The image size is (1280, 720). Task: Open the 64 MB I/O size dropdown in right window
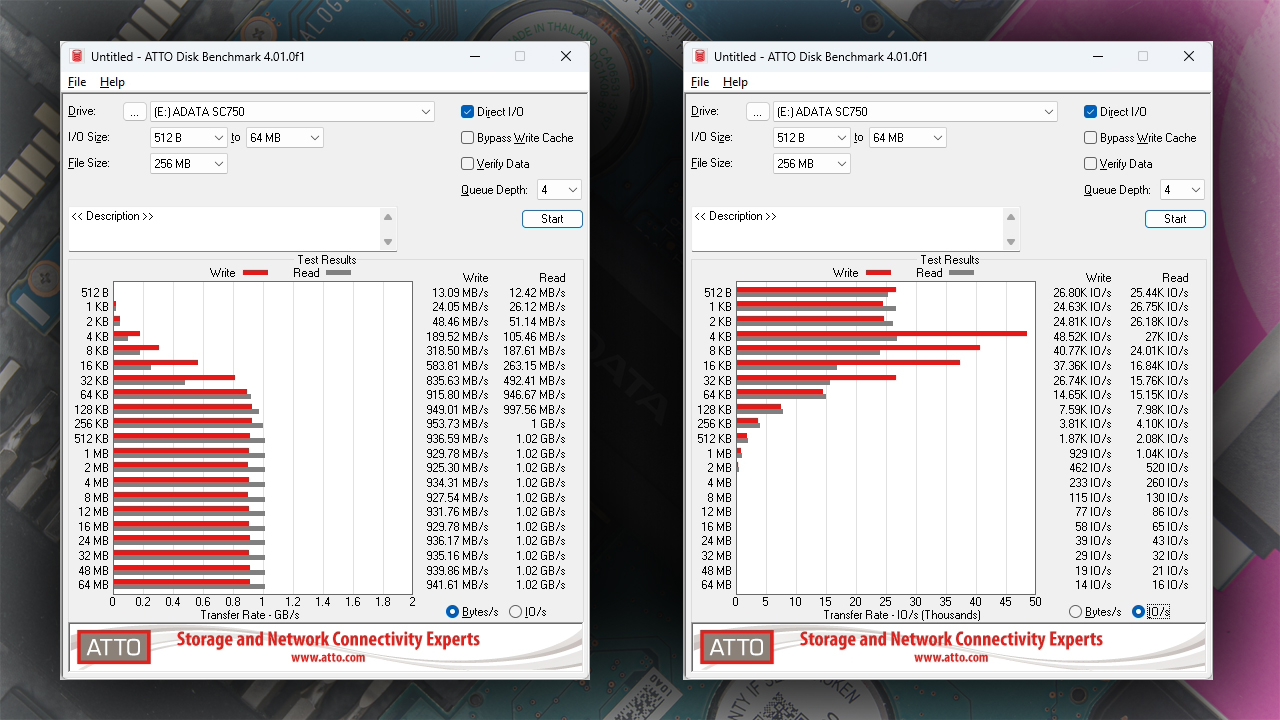click(907, 138)
